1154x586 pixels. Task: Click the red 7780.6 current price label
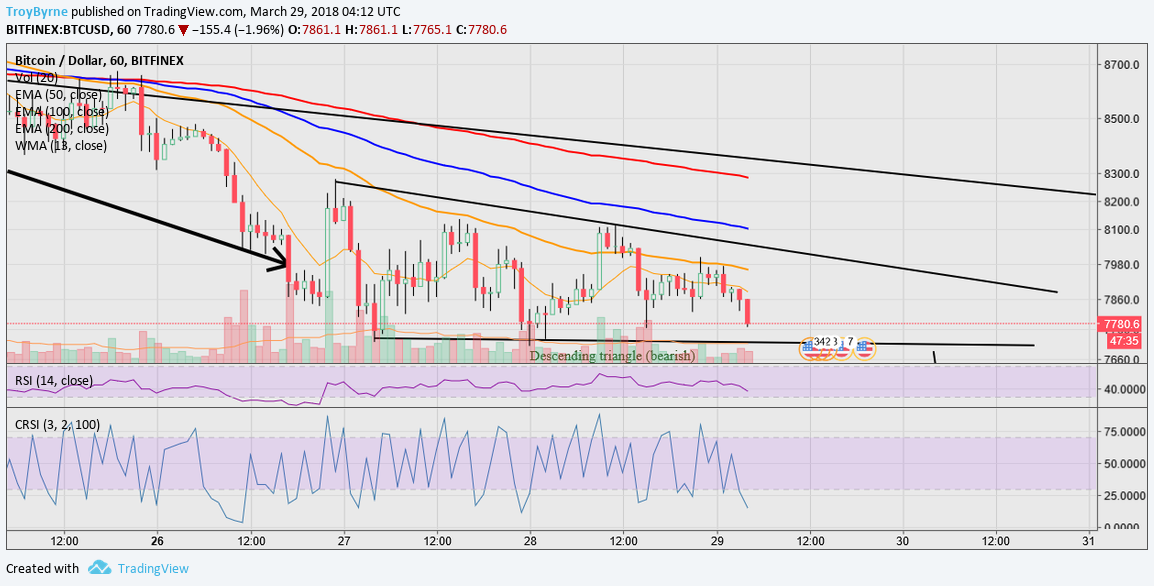(x=1119, y=324)
